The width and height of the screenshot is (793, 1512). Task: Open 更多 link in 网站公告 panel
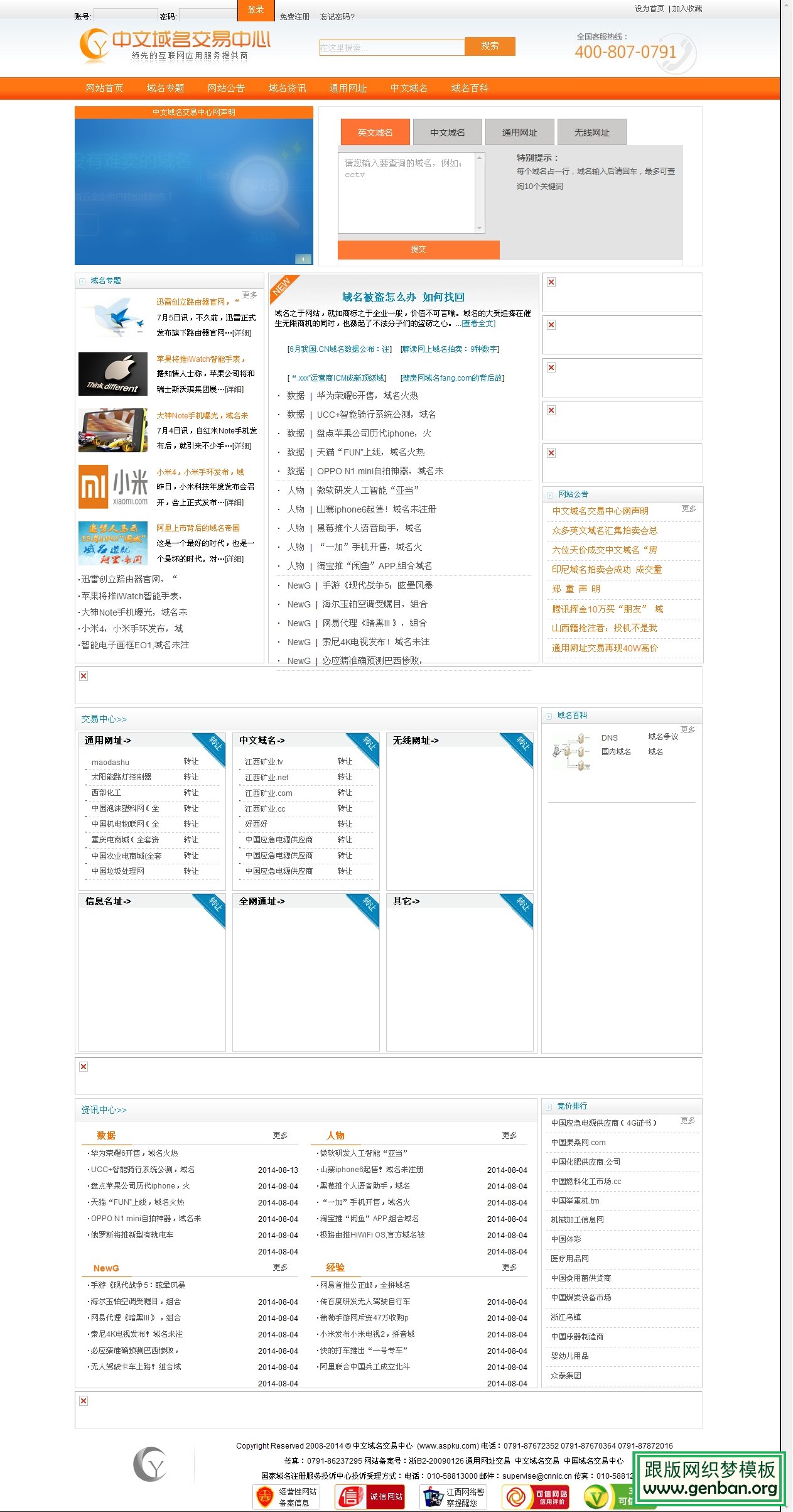click(x=689, y=508)
